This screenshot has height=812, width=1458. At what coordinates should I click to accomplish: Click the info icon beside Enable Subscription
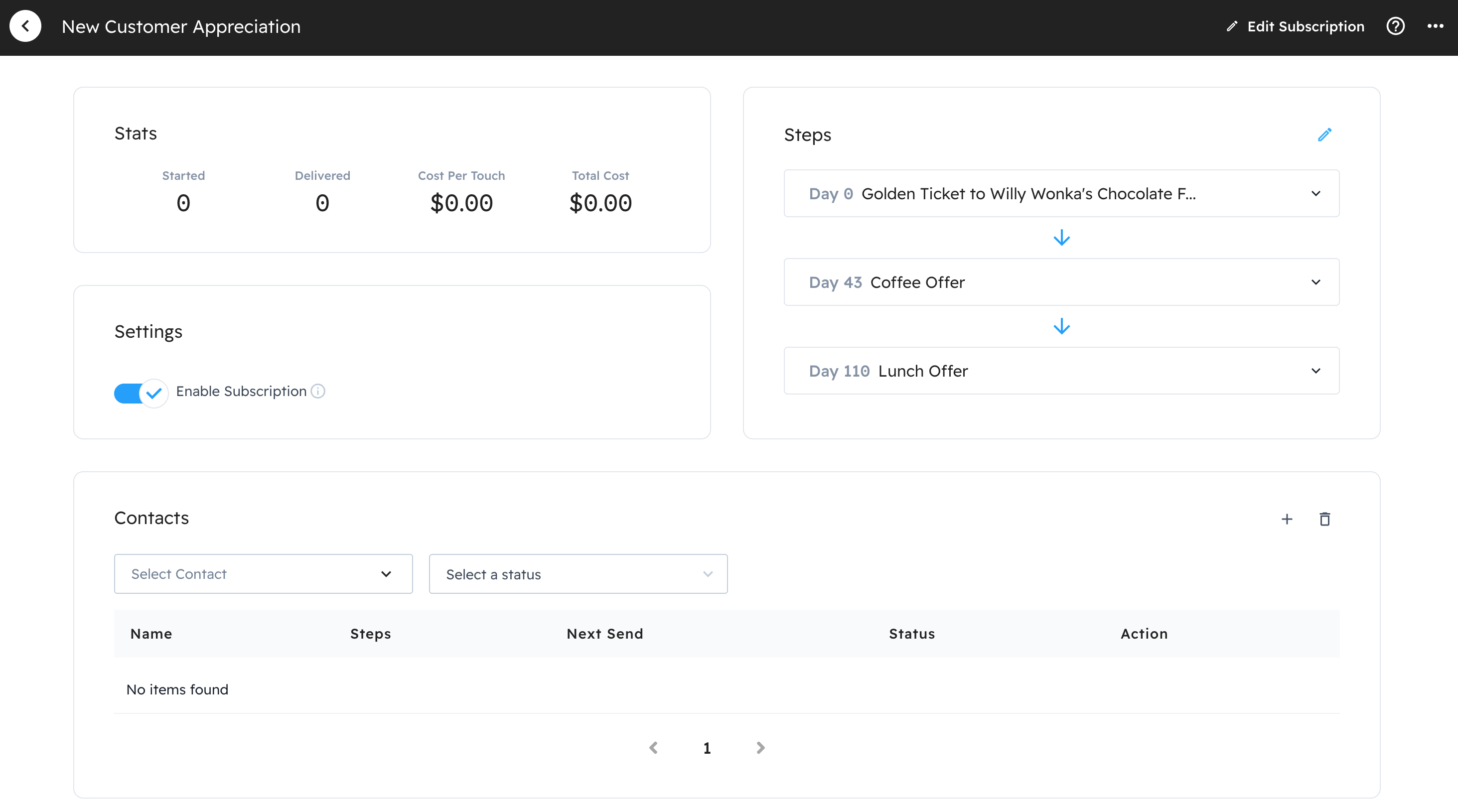318,391
